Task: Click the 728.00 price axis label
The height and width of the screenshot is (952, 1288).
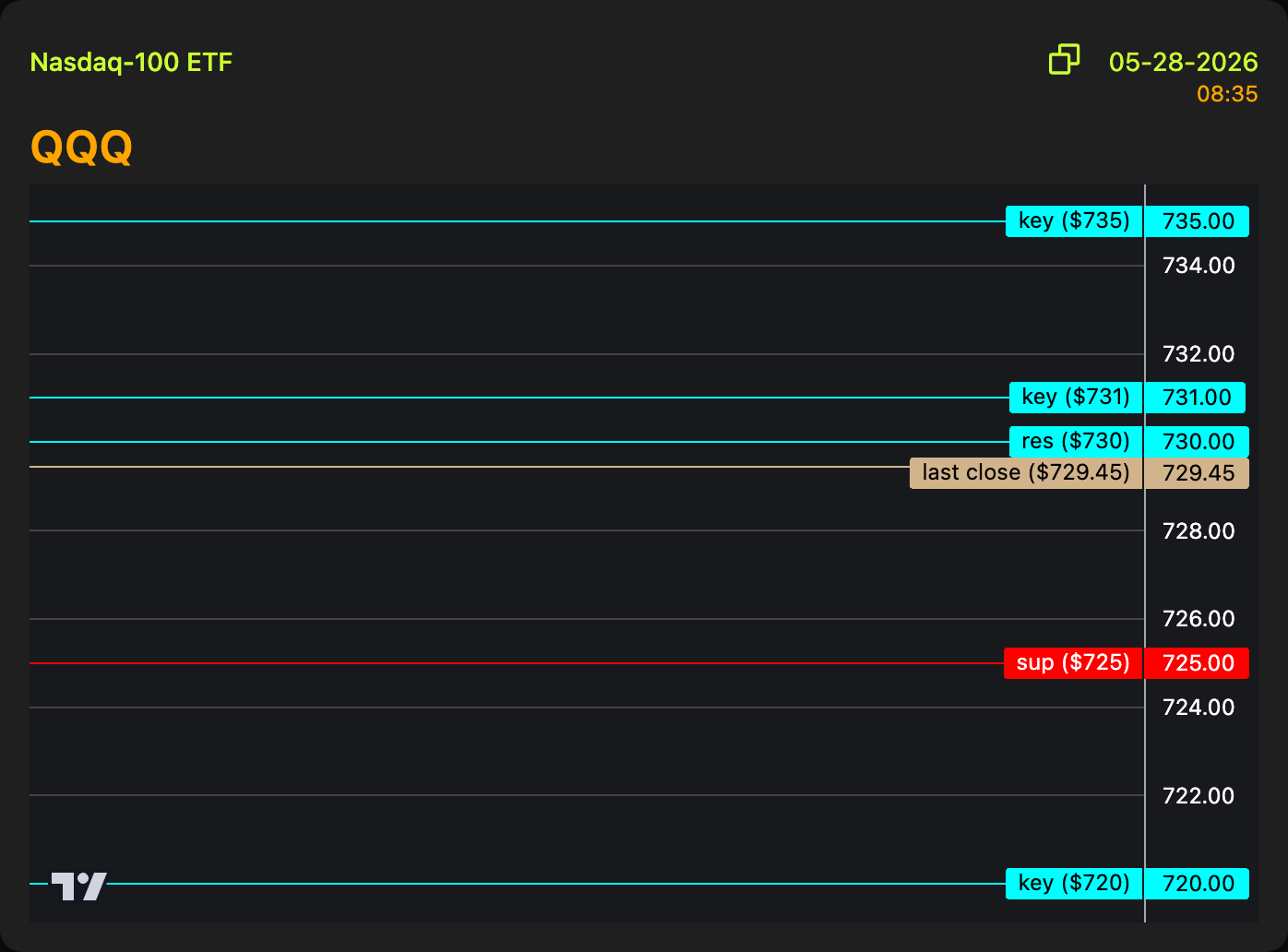Action: click(x=1198, y=531)
